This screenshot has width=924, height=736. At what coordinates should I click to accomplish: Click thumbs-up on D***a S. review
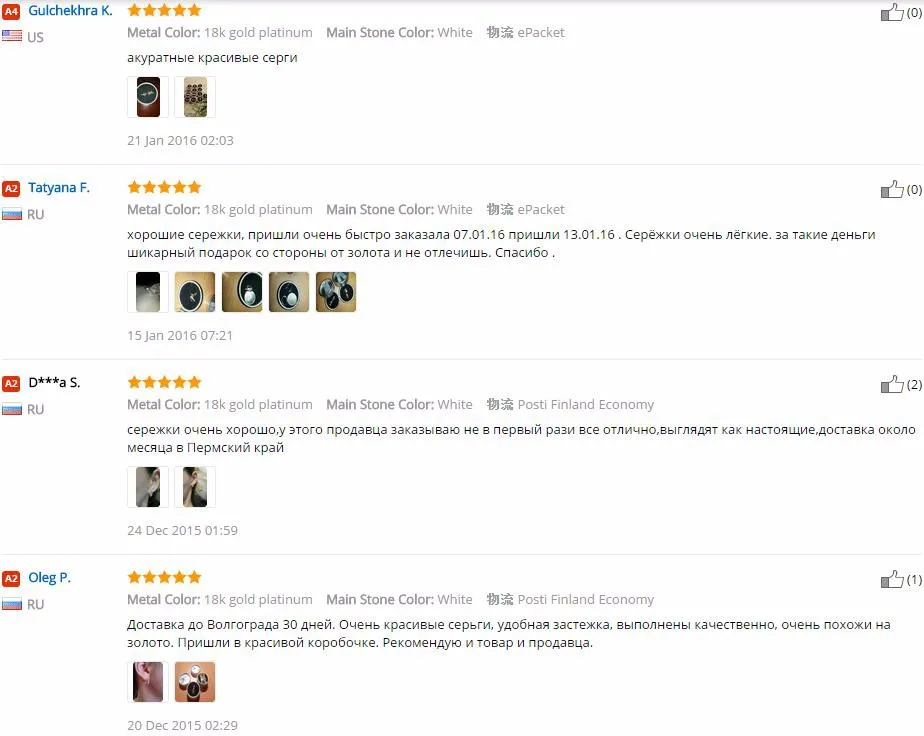point(892,384)
